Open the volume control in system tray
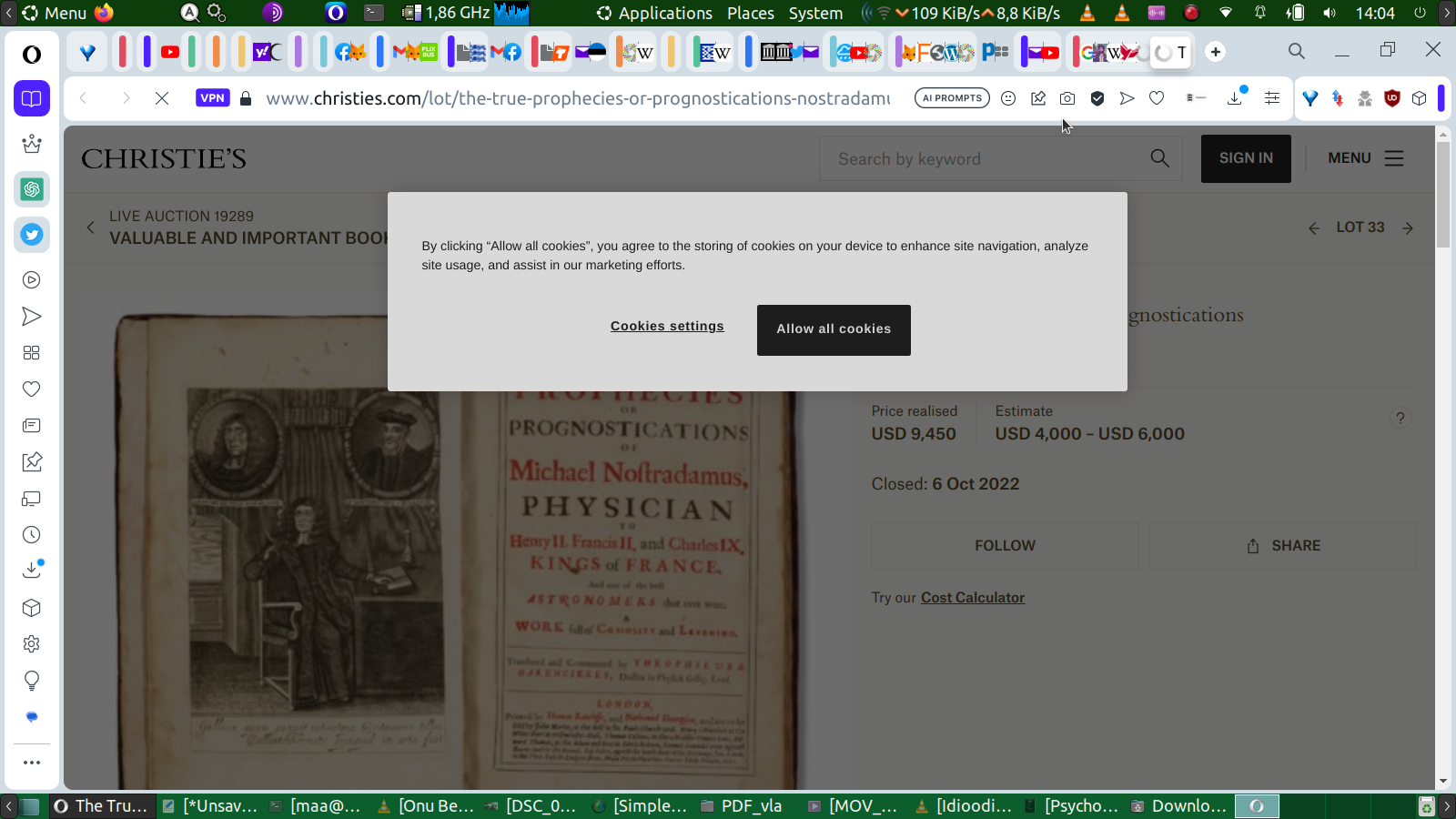This screenshot has width=1456, height=819. click(x=1330, y=13)
